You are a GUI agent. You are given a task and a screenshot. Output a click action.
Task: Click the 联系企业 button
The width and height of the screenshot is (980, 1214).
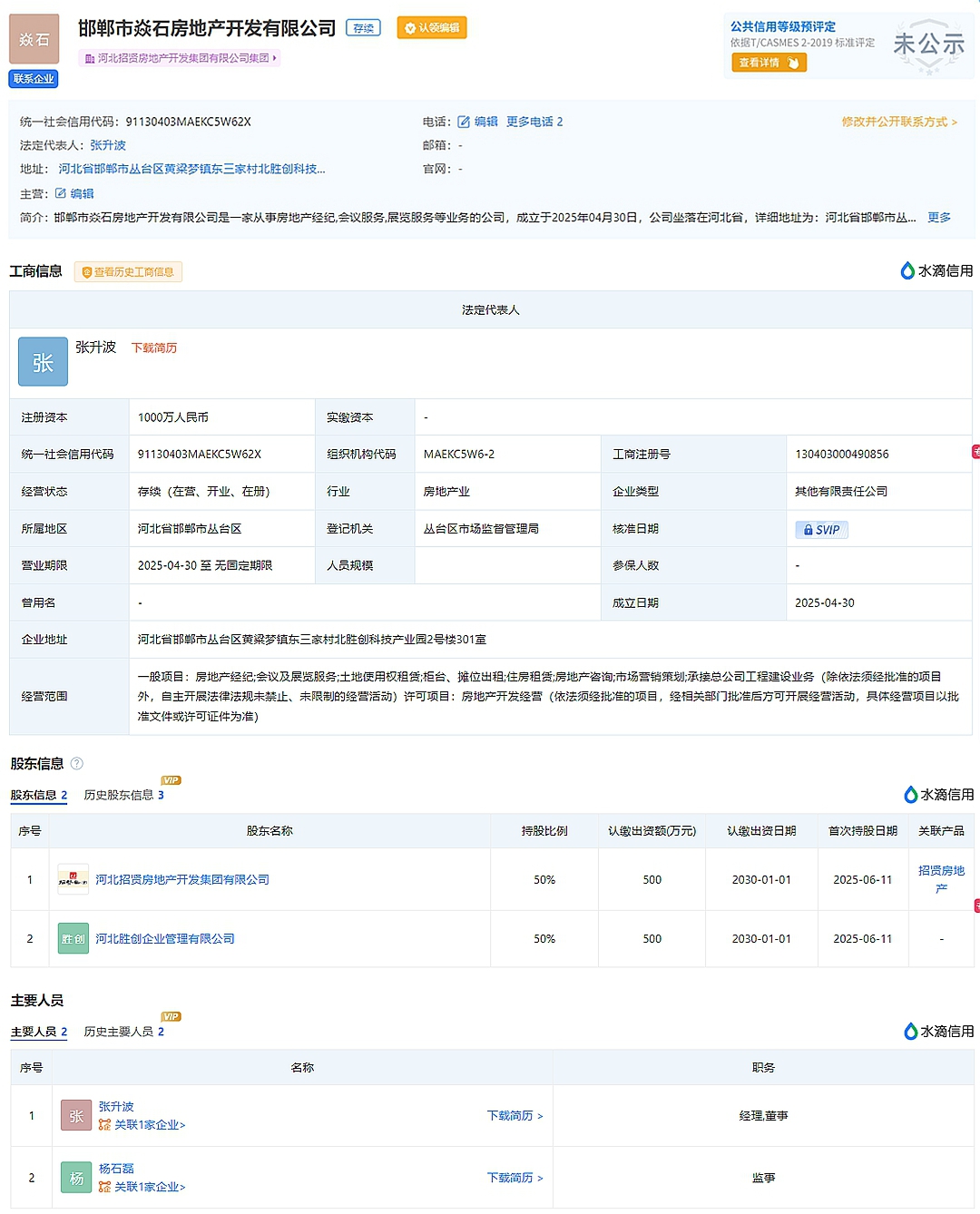point(34,79)
